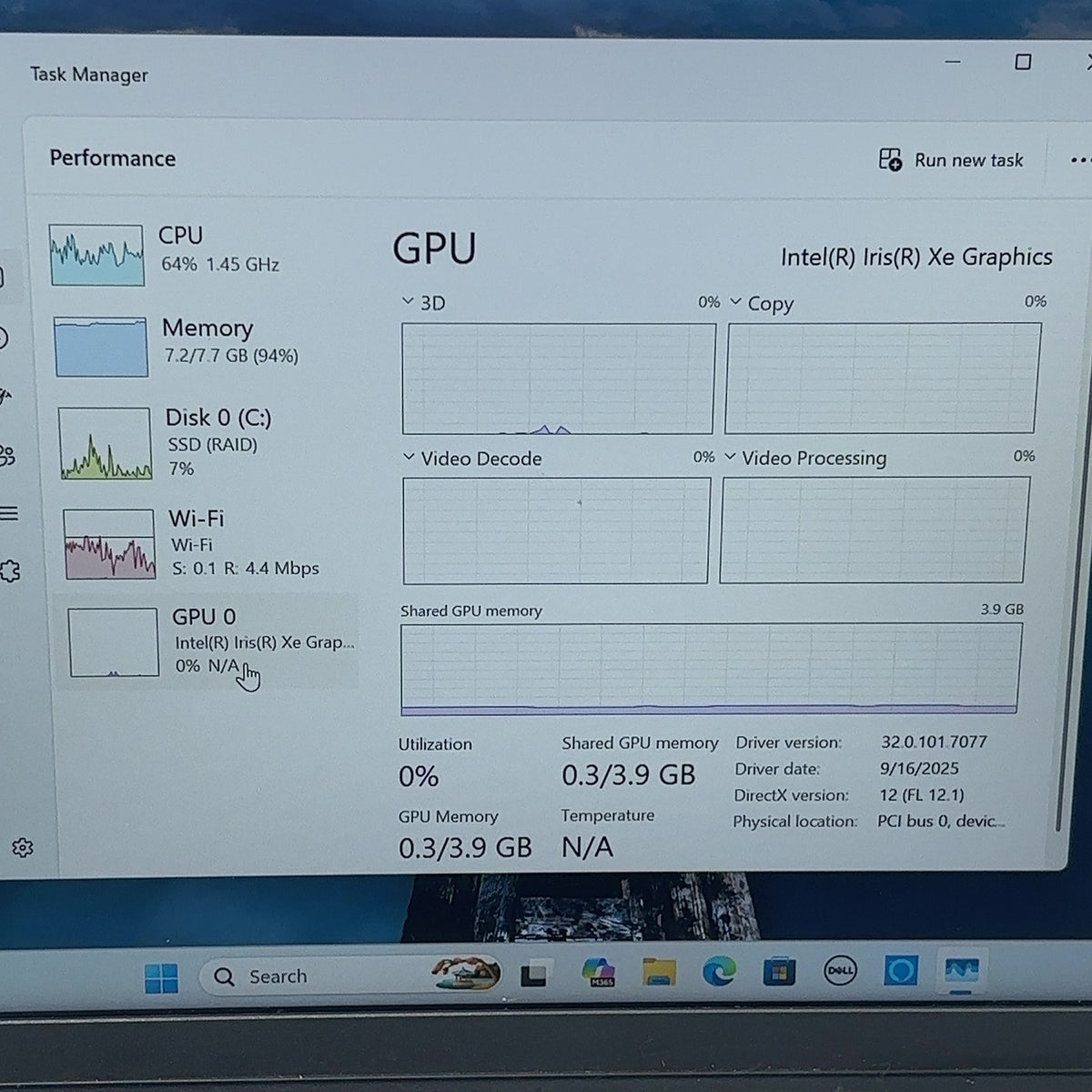
Task: Open the Dell app from taskbar
Action: pos(839,971)
